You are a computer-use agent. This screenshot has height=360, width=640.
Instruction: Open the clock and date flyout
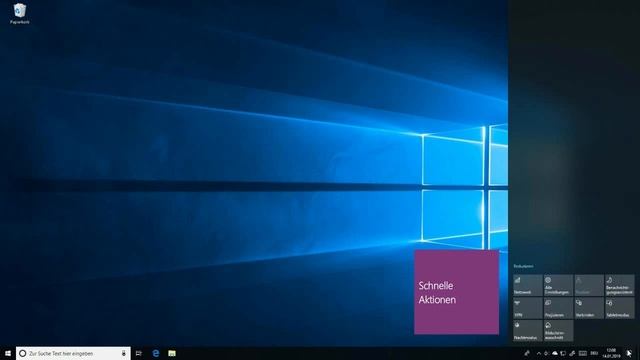pos(611,353)
